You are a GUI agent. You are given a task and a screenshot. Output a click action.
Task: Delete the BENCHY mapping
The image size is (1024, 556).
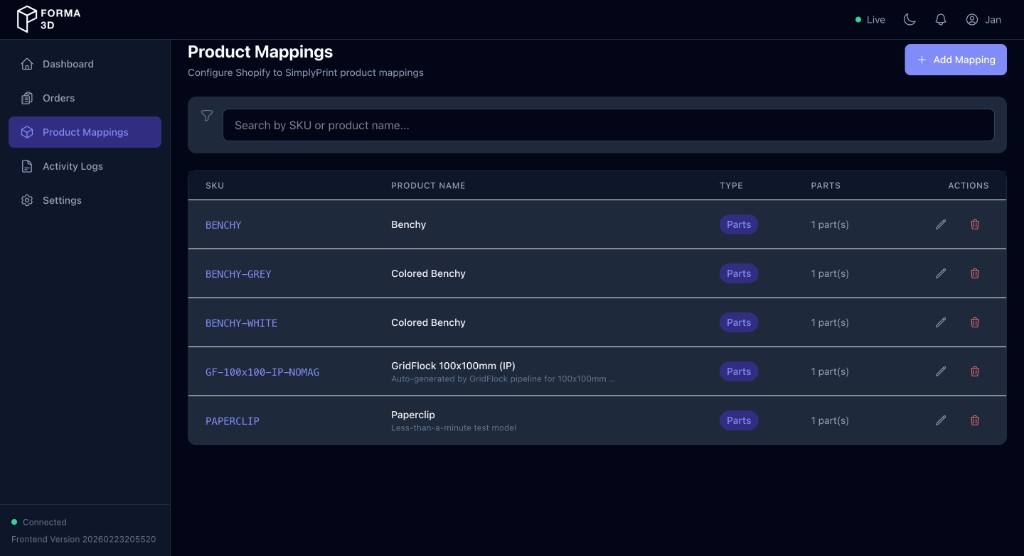click(974, 224)
